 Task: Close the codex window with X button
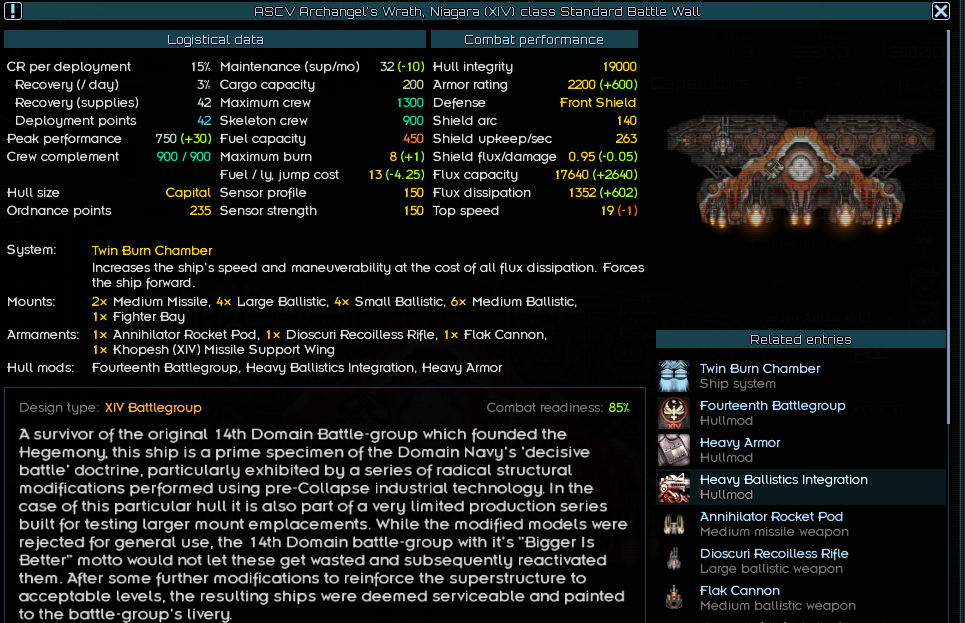coord(940,11)
